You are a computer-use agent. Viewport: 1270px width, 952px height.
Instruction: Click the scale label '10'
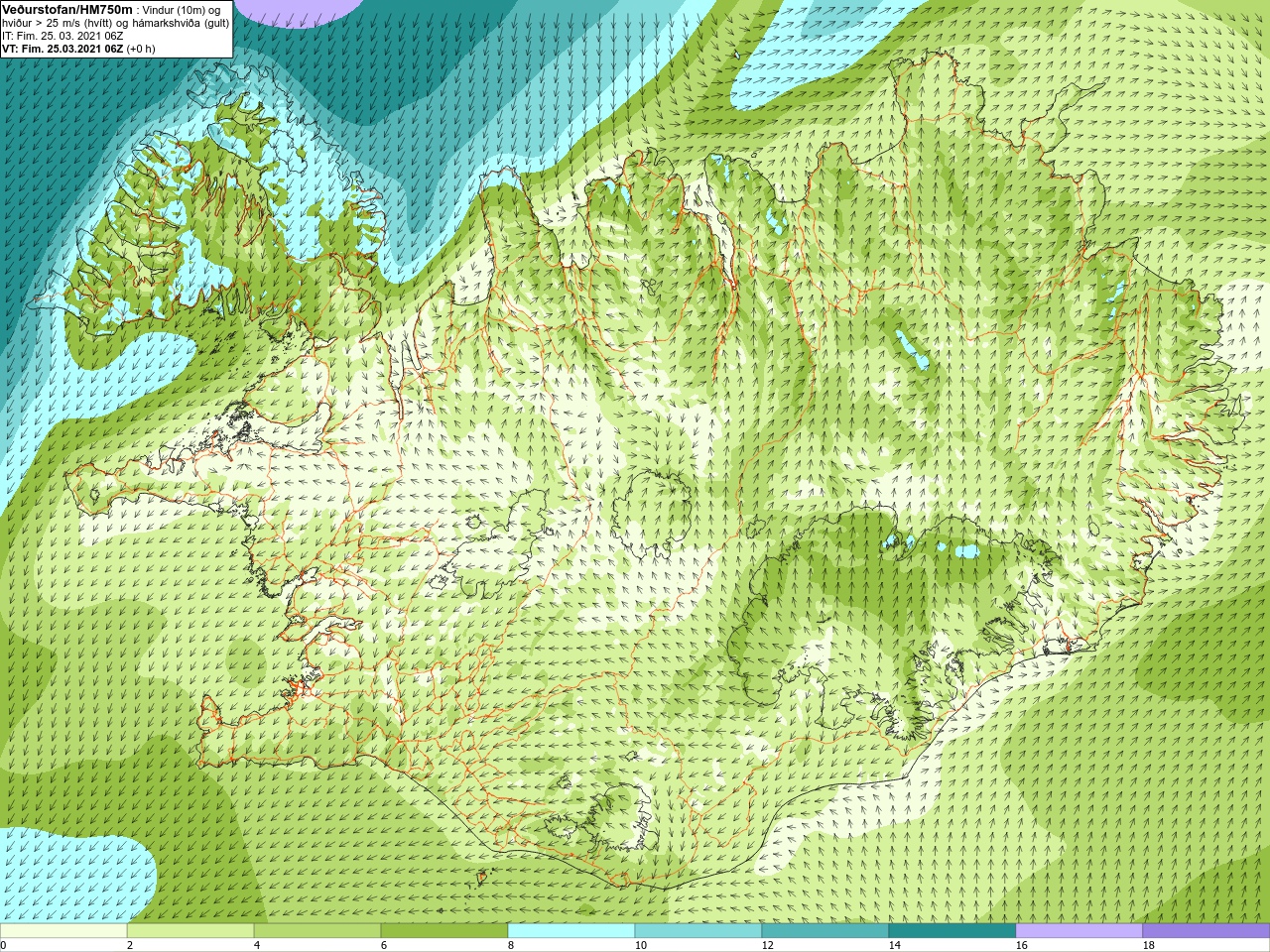pyautogui.click(x=640, y=945)
